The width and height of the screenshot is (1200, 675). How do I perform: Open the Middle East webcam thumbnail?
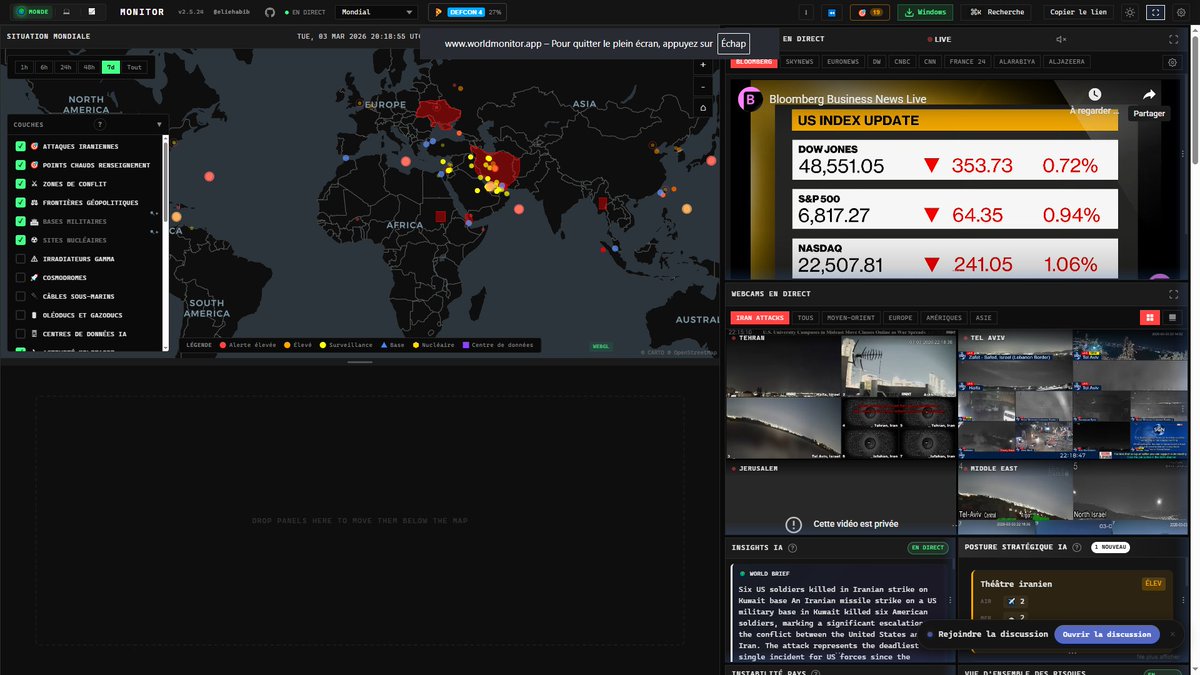click(x=1073, y=498)
